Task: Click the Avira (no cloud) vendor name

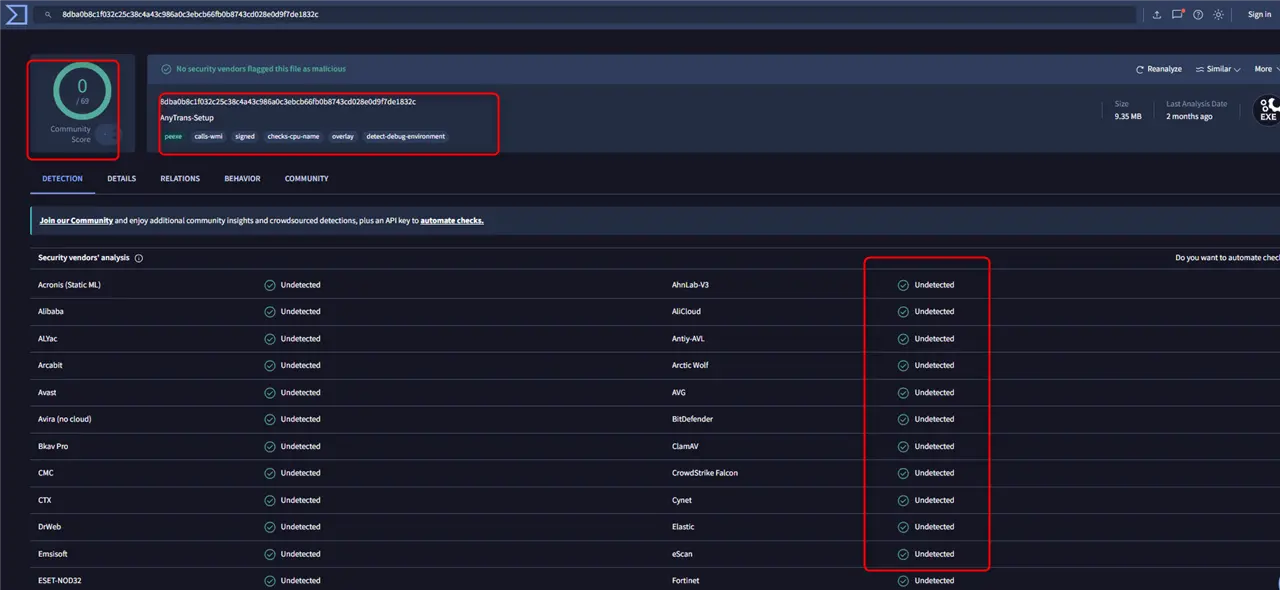Action: point(64,419)
